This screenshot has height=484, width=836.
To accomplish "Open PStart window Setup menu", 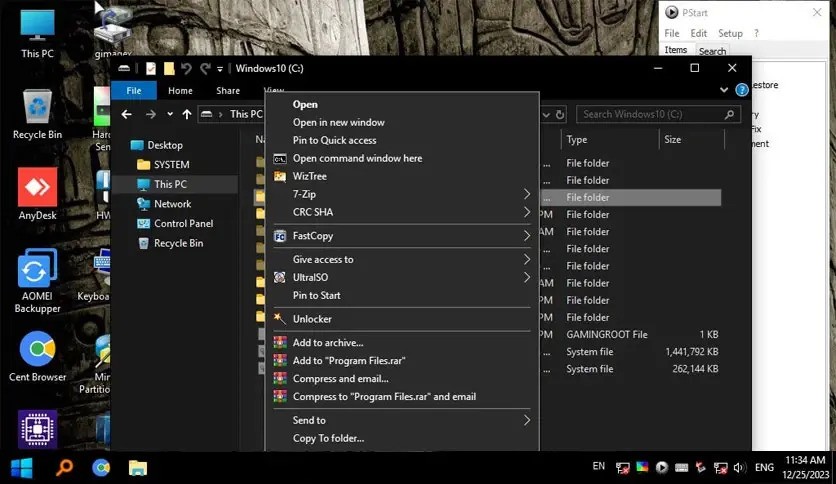I will [x=730, y=33].
